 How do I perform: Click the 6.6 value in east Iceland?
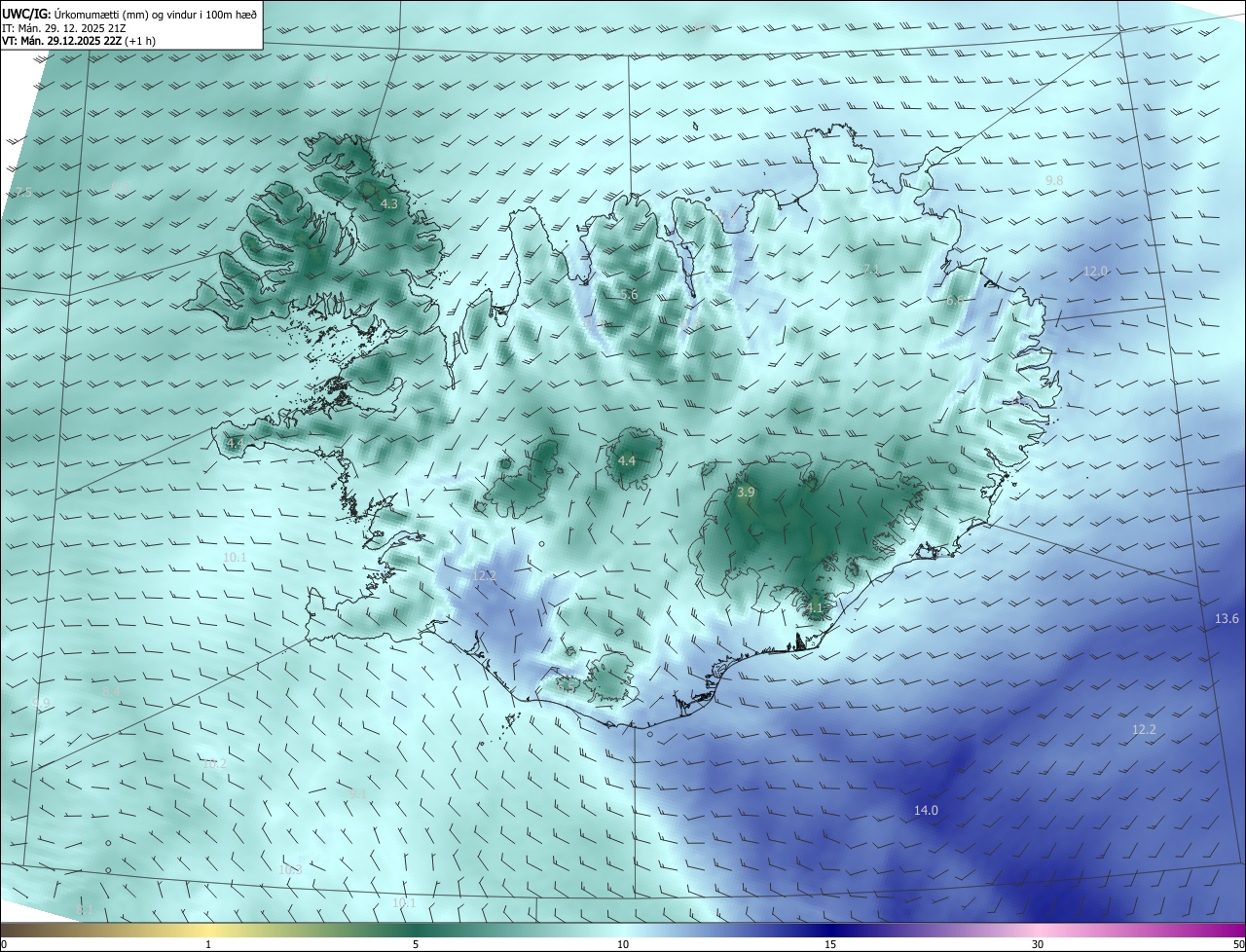(955, 302)
